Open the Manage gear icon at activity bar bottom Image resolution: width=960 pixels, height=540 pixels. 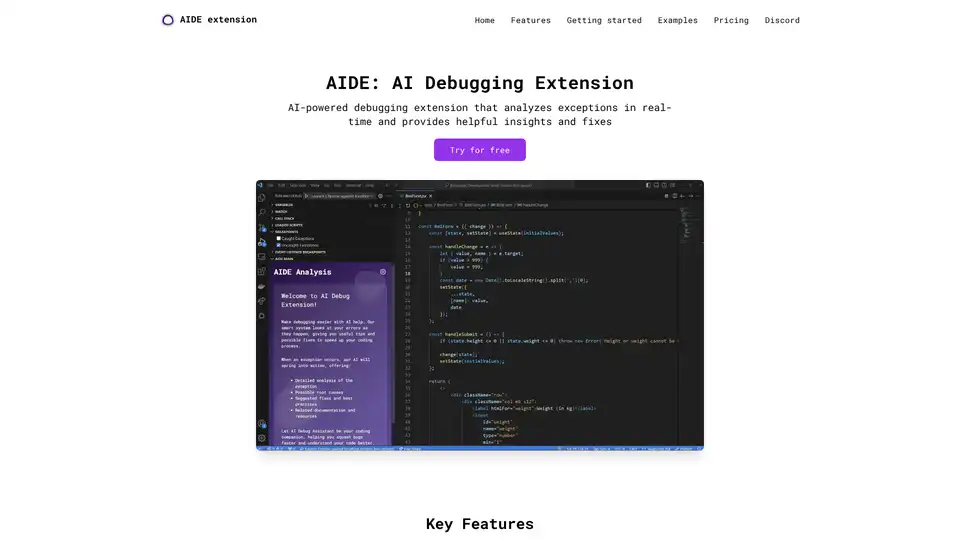(262, 438)
